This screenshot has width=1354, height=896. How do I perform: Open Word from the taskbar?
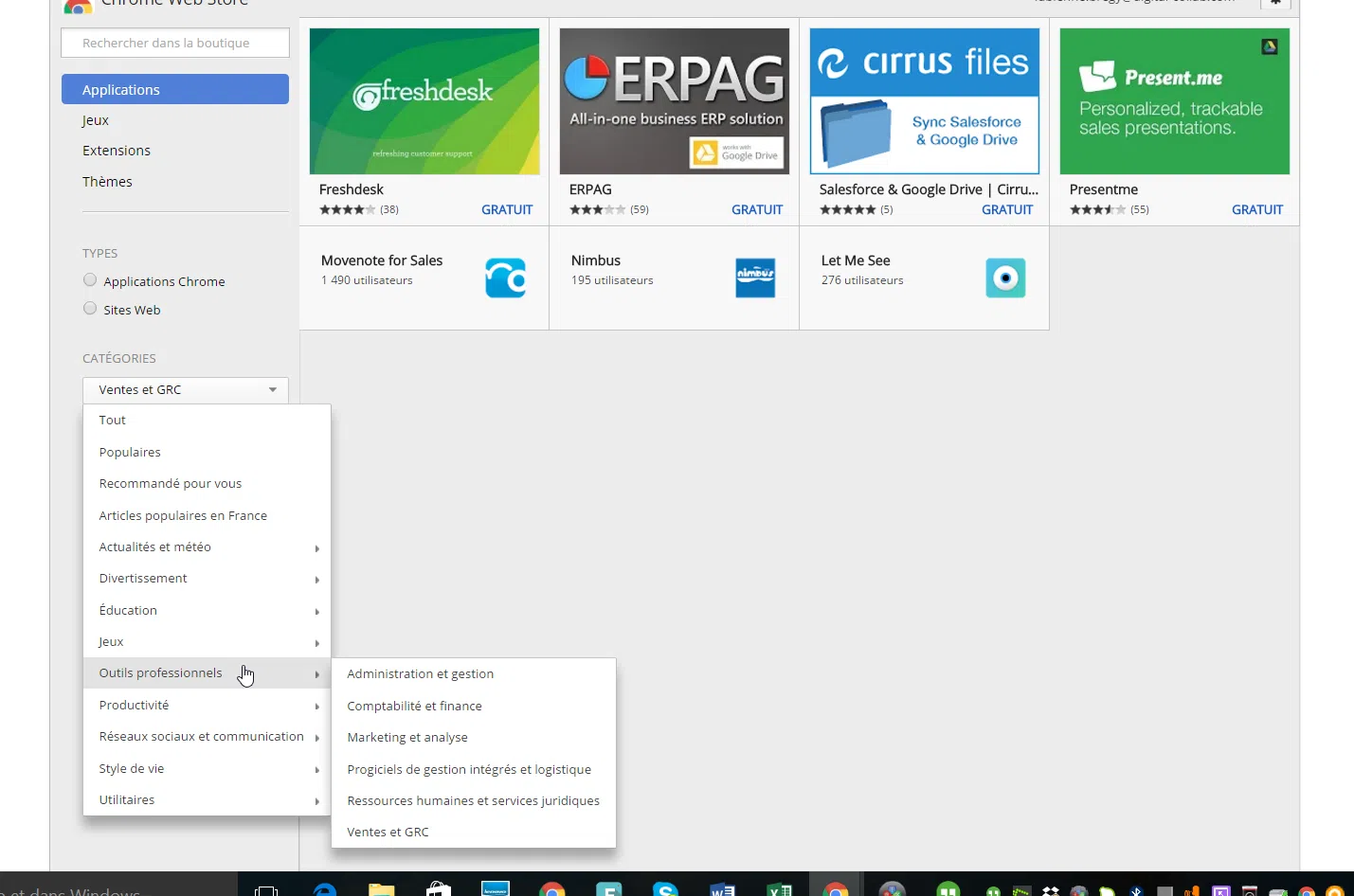[x=722, y=889]
